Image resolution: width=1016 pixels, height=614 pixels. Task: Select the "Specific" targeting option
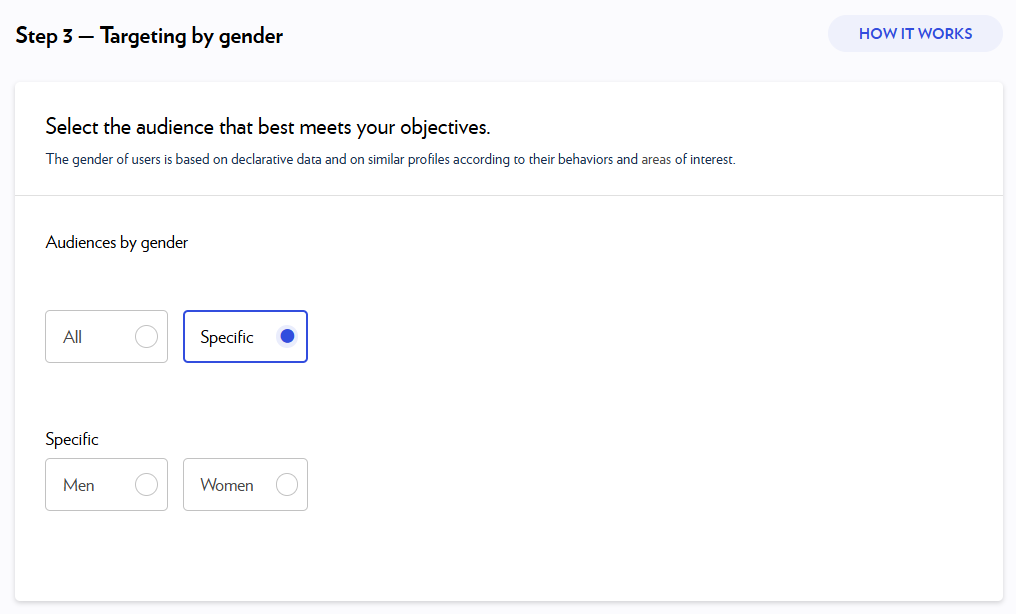[245, 336]
